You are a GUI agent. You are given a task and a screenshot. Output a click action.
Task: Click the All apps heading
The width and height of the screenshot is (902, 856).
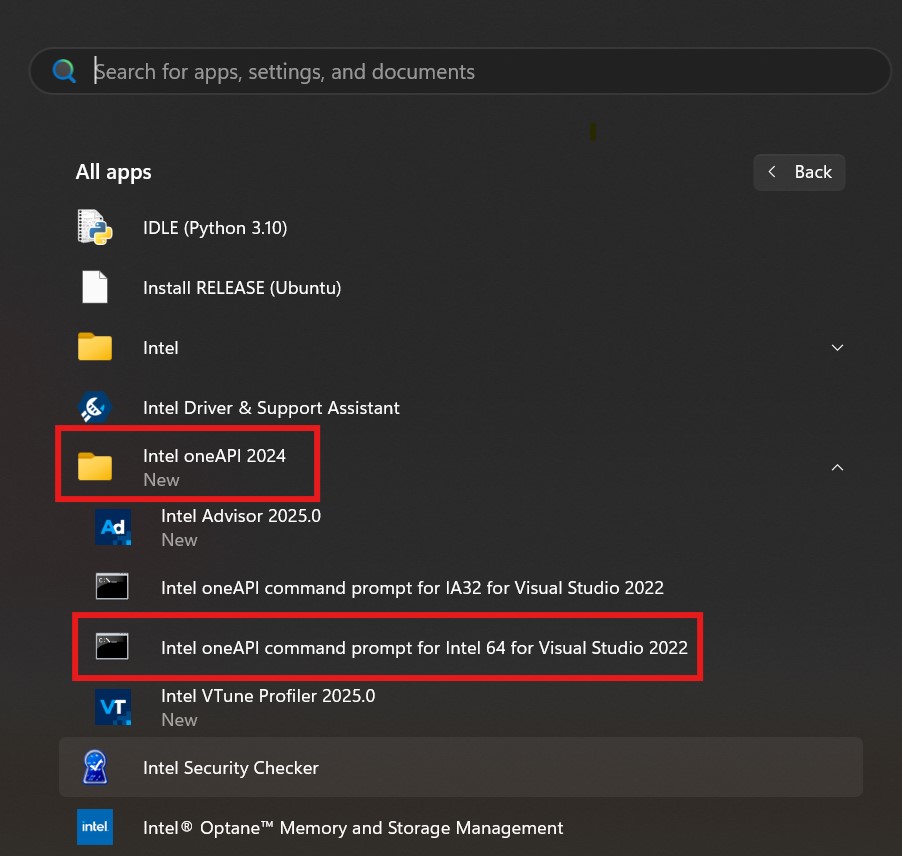click(x=114, y=172)
